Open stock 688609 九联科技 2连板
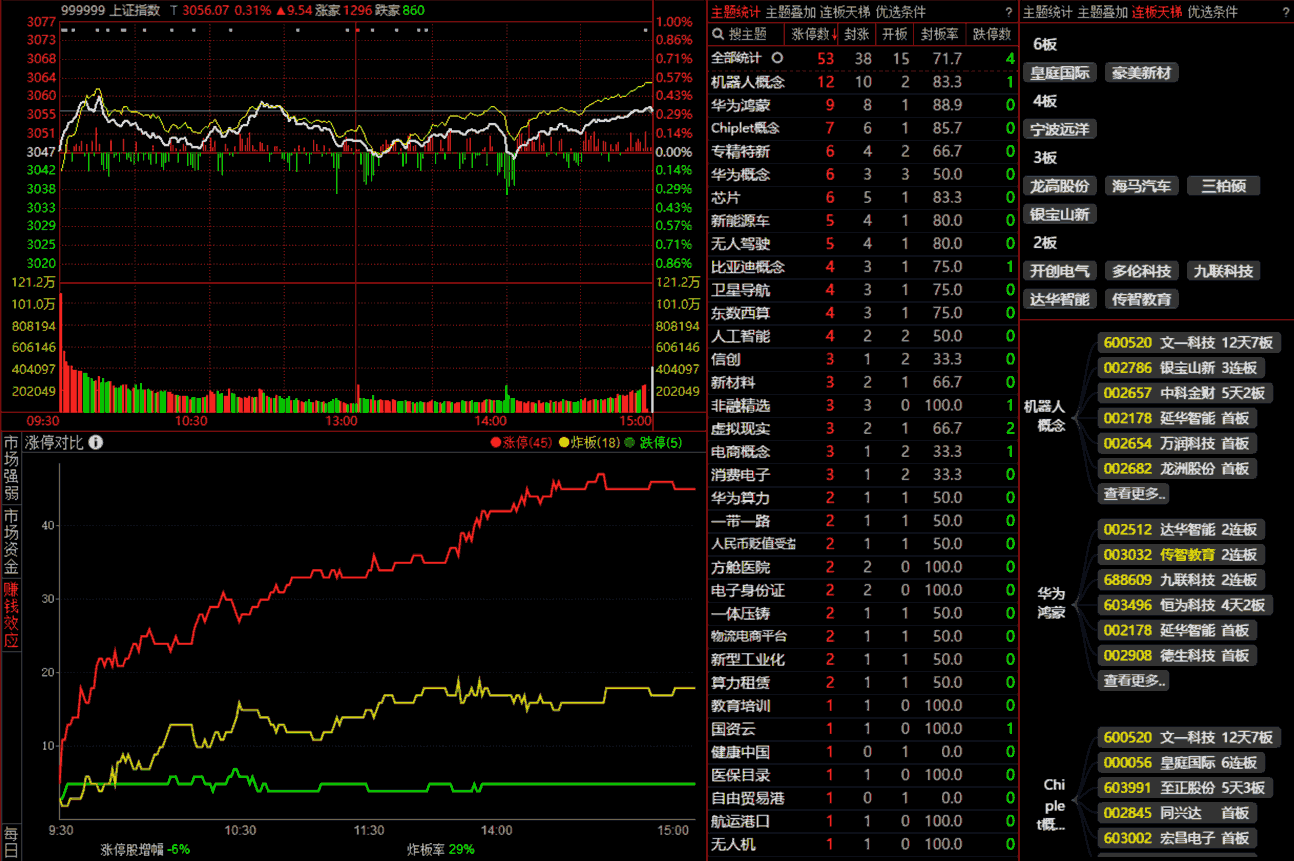The height and width of the screenshot is (861, 1294). click(x=1181, y=580)
